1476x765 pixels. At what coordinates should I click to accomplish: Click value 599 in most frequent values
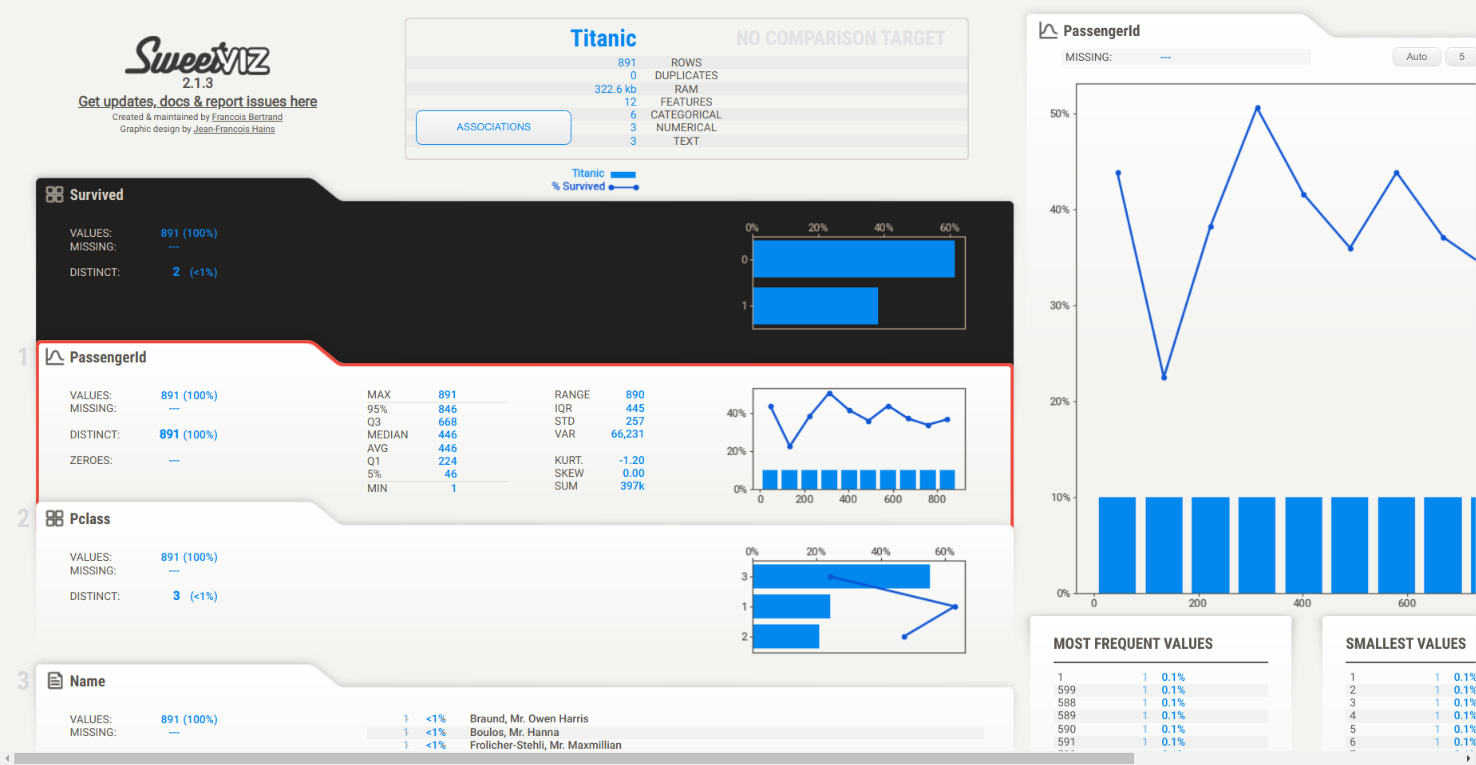point(1066,690)
